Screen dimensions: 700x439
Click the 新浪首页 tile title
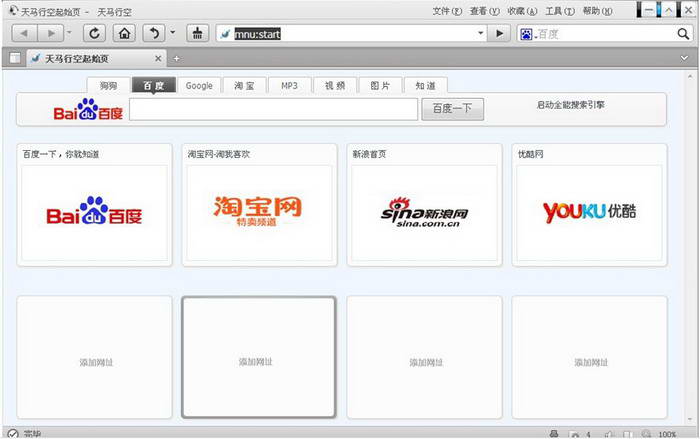pos(369,154)
